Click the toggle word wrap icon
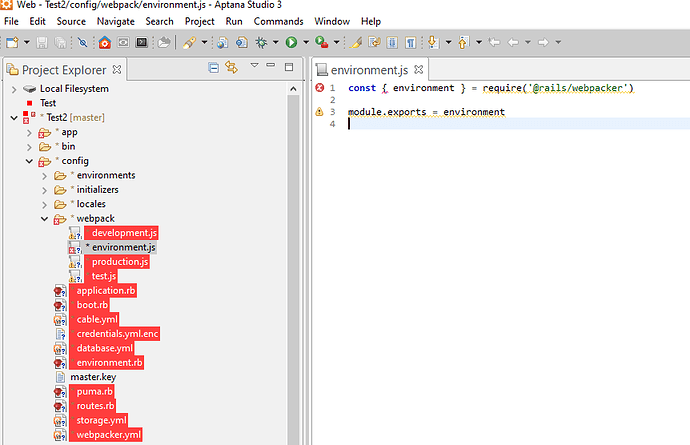The height and width of the screenshot is (445, 690). pos(374,42)
